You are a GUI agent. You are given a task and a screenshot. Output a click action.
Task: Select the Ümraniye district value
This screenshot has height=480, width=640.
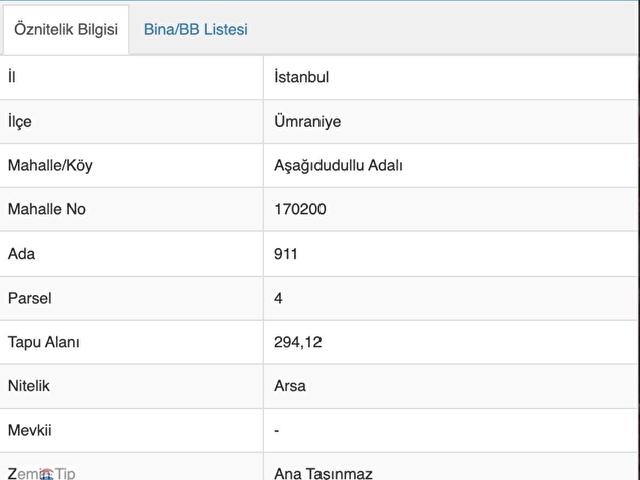pos(307,122)
